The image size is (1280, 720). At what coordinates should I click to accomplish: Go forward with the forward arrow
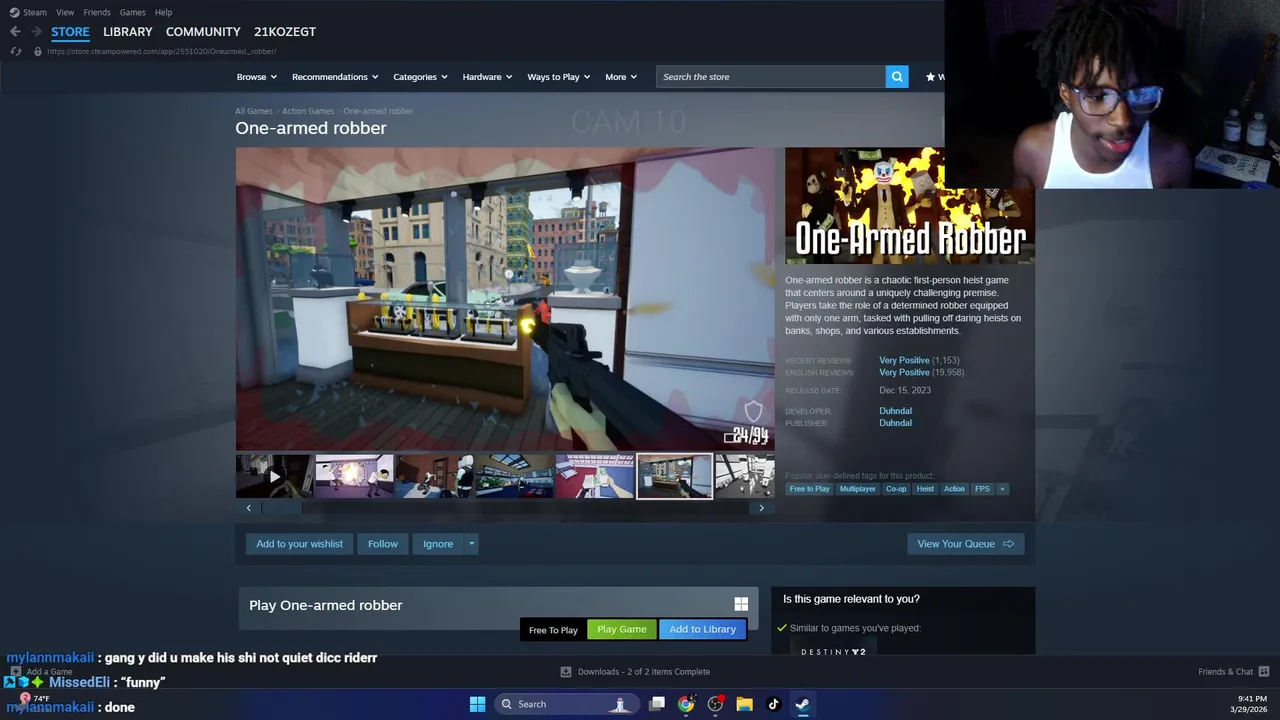click(x=38, y=32)
